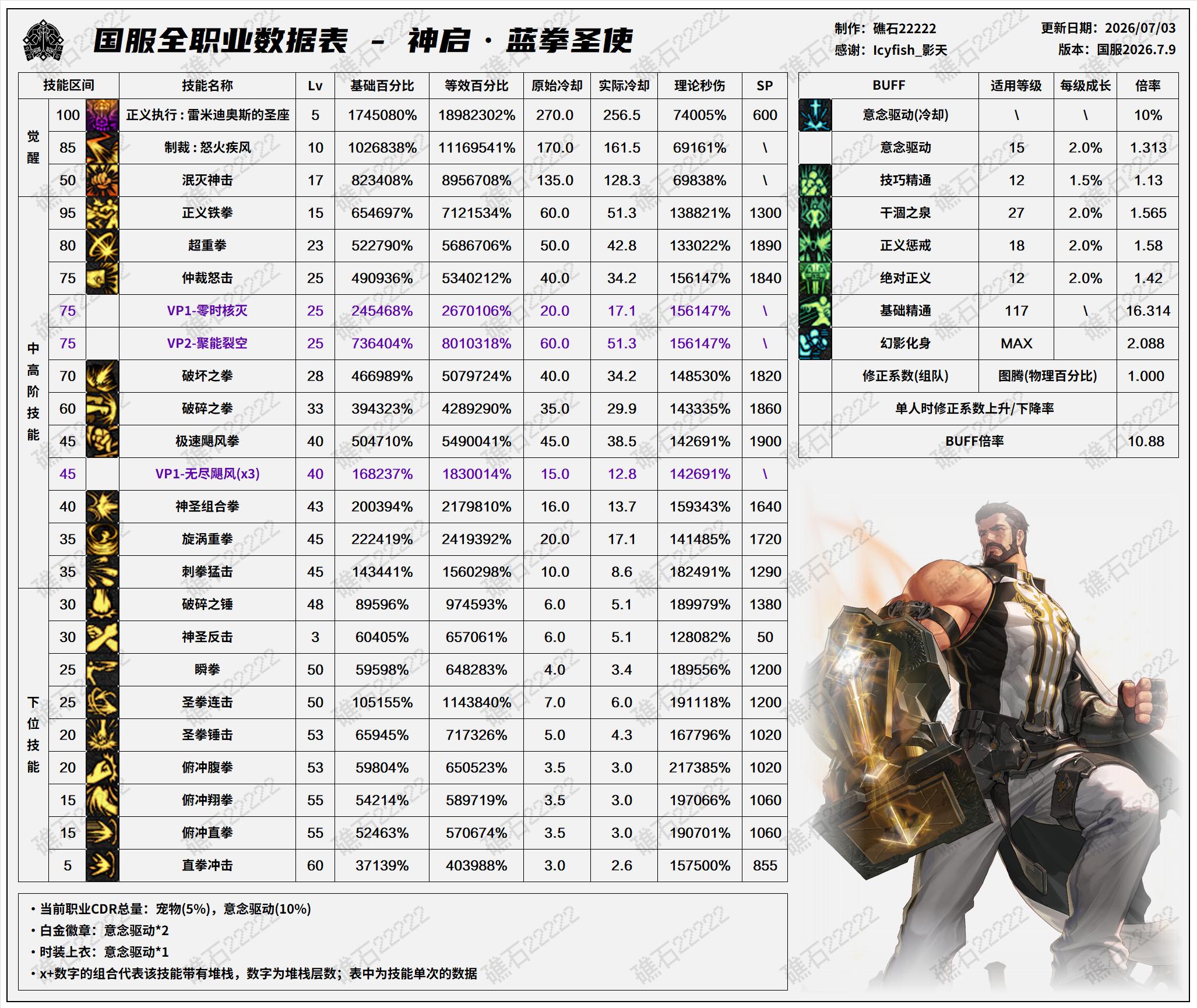Viewport: 1197px width, 1008px height.
Task: Select the VP2-聚能裂空 purple entry
Action: coord(207,343)
